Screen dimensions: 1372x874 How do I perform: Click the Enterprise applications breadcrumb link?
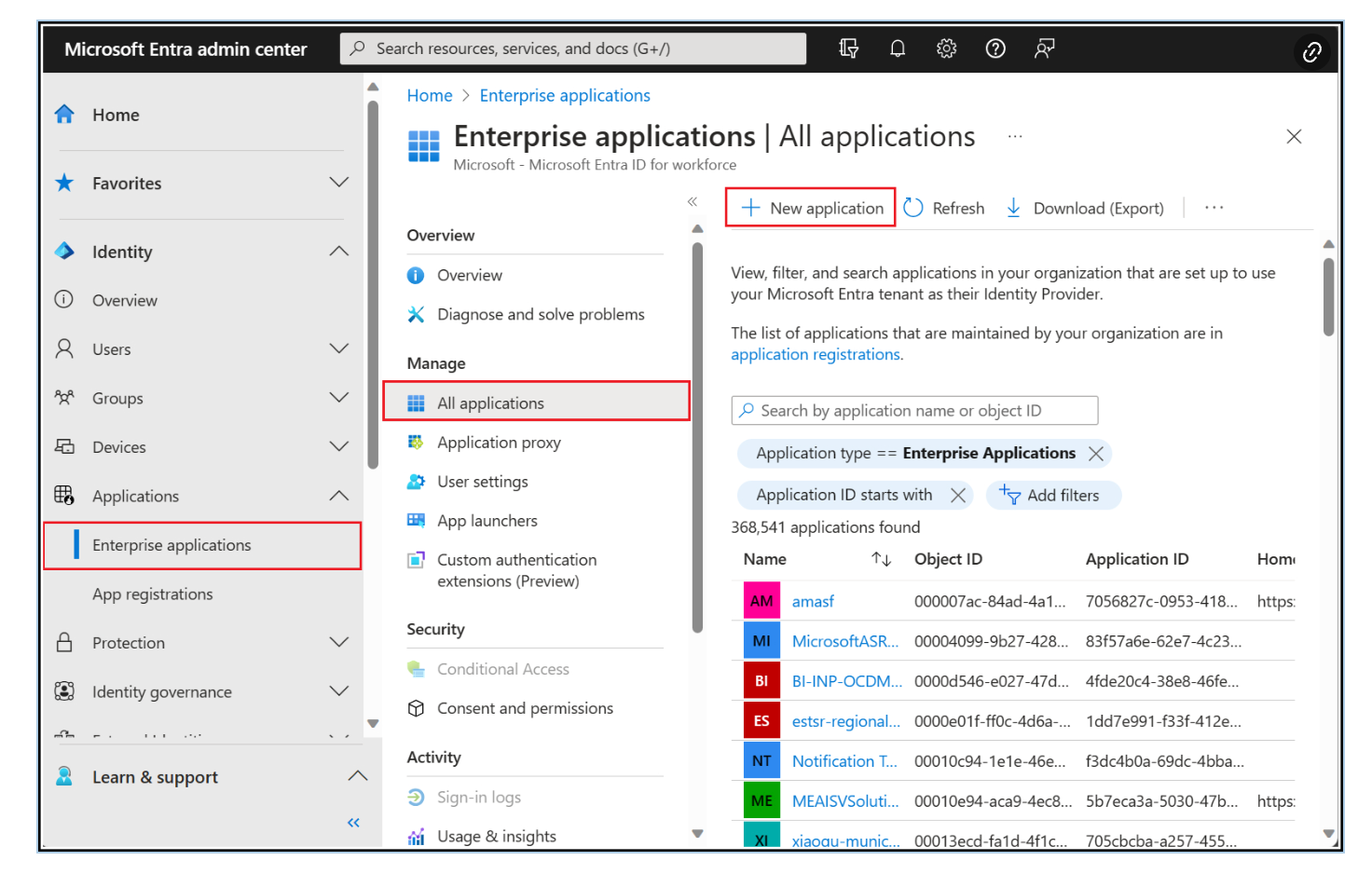pyautogui.click(x=565, y=95)
